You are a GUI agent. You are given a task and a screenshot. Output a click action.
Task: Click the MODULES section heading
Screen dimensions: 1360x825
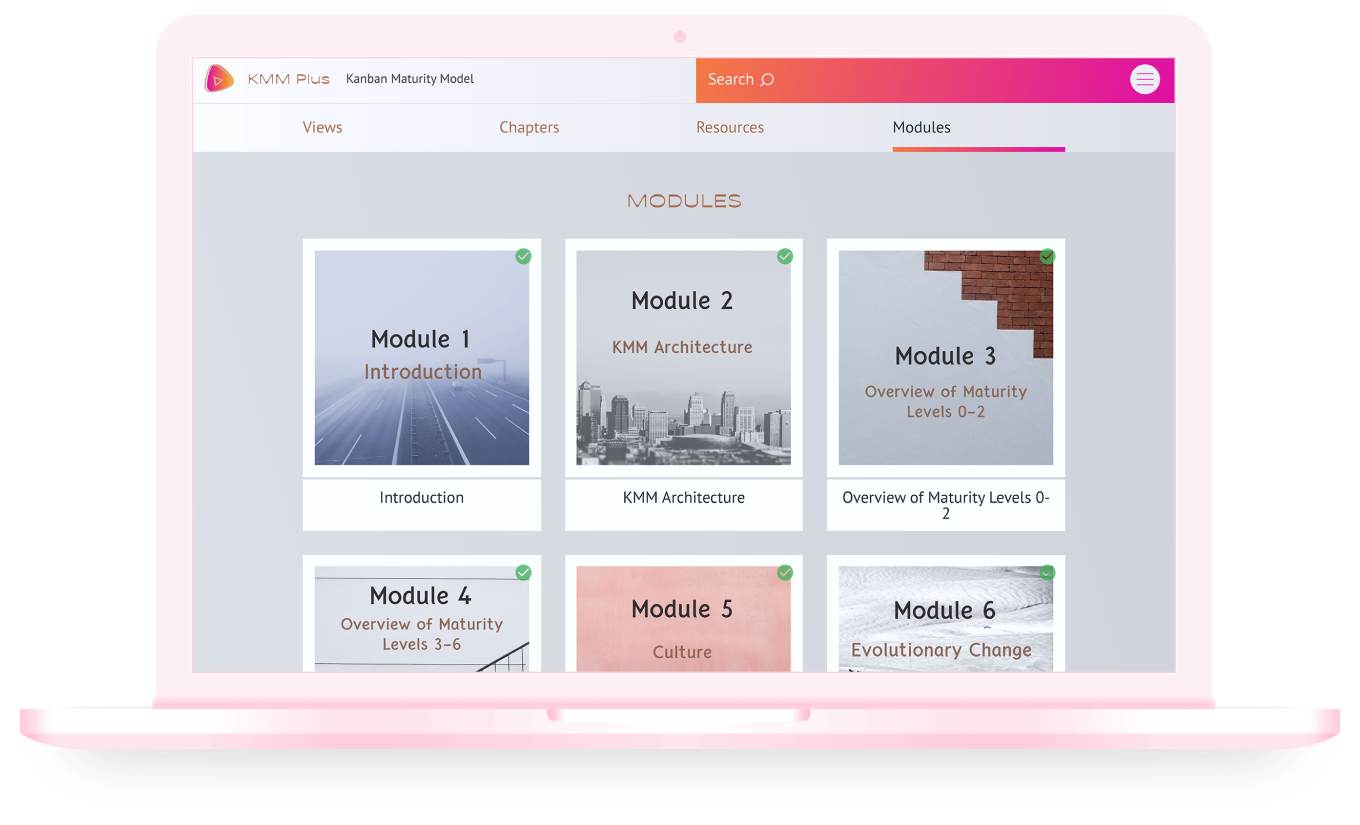[684, 201]
